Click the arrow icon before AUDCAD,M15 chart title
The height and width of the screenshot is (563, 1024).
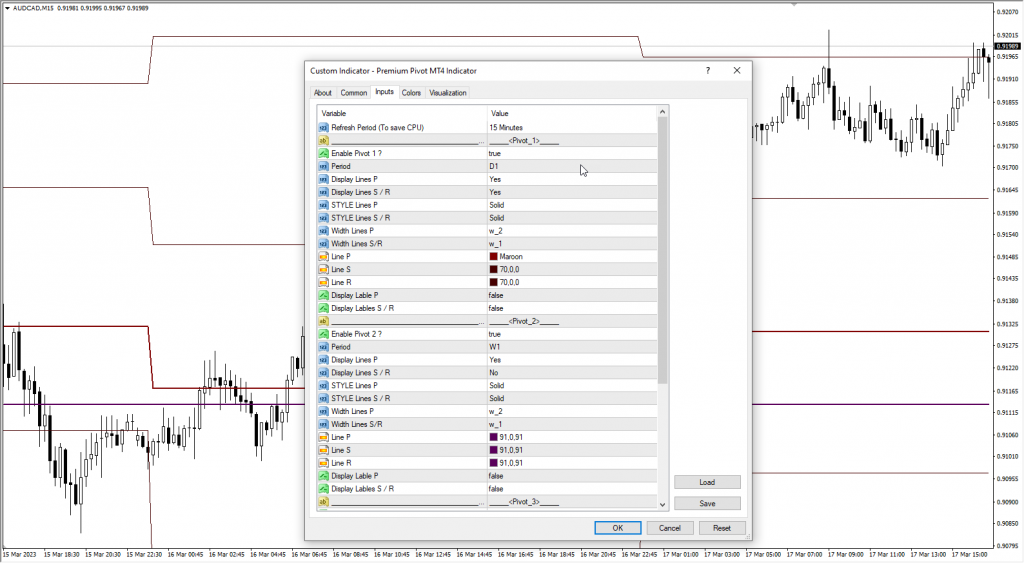pos(6,8)
